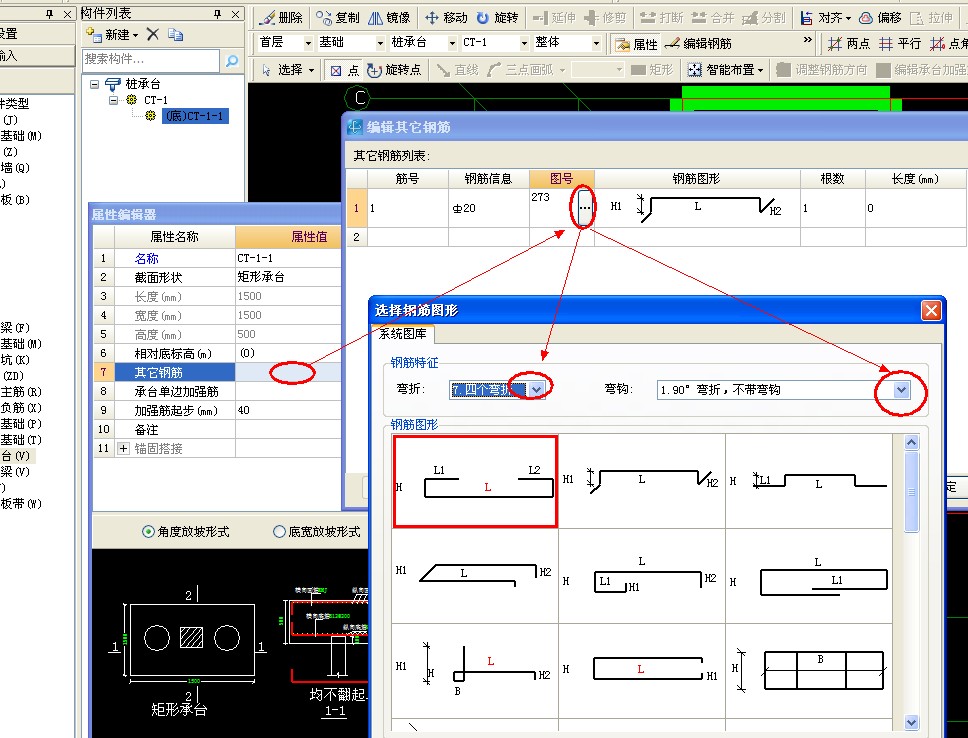The image size is (968, 738).
Task: Expand the 锚固搭接 property row
Action: (123, 448)
